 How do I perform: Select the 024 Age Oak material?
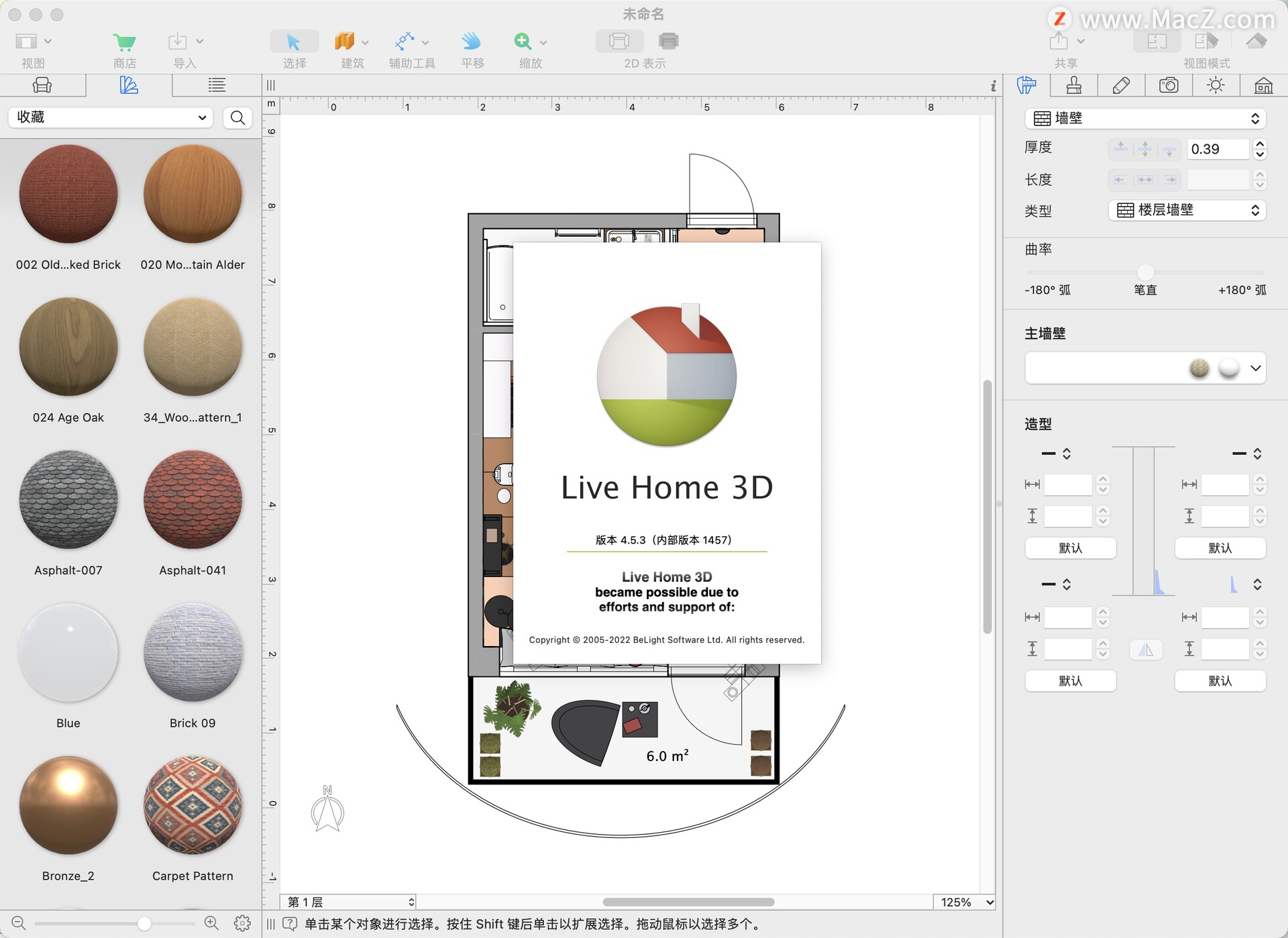(68, 347)
